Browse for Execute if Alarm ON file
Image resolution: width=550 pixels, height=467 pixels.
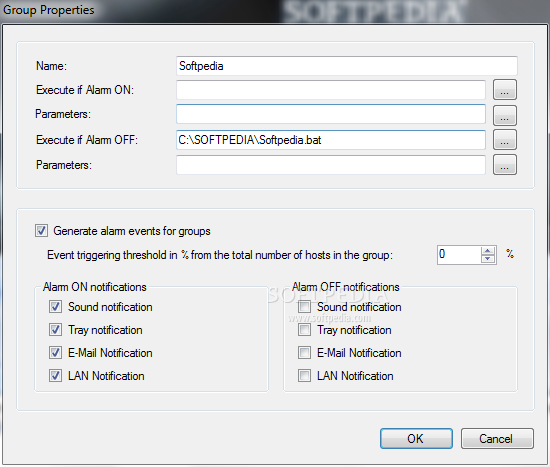[505, 90]
